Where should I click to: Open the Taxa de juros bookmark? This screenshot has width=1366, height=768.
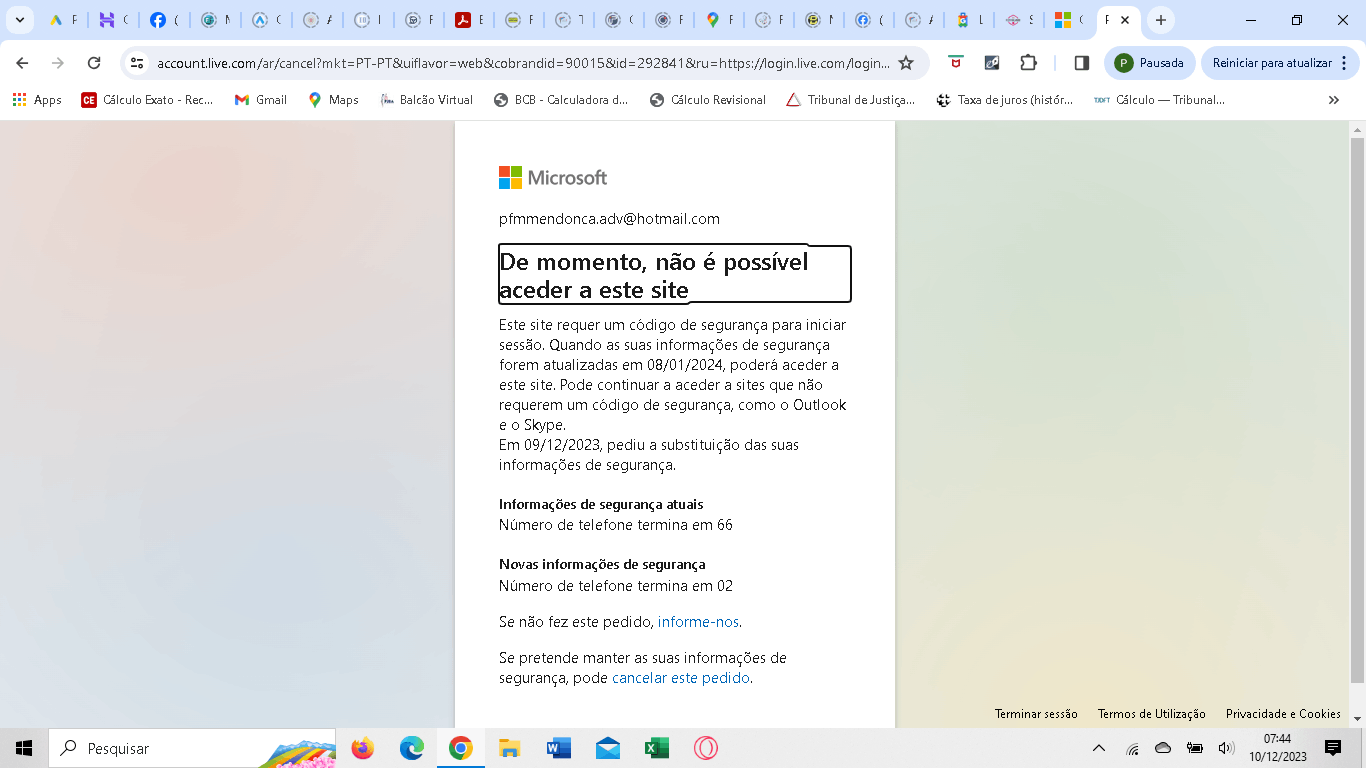tap(1004, 100)
